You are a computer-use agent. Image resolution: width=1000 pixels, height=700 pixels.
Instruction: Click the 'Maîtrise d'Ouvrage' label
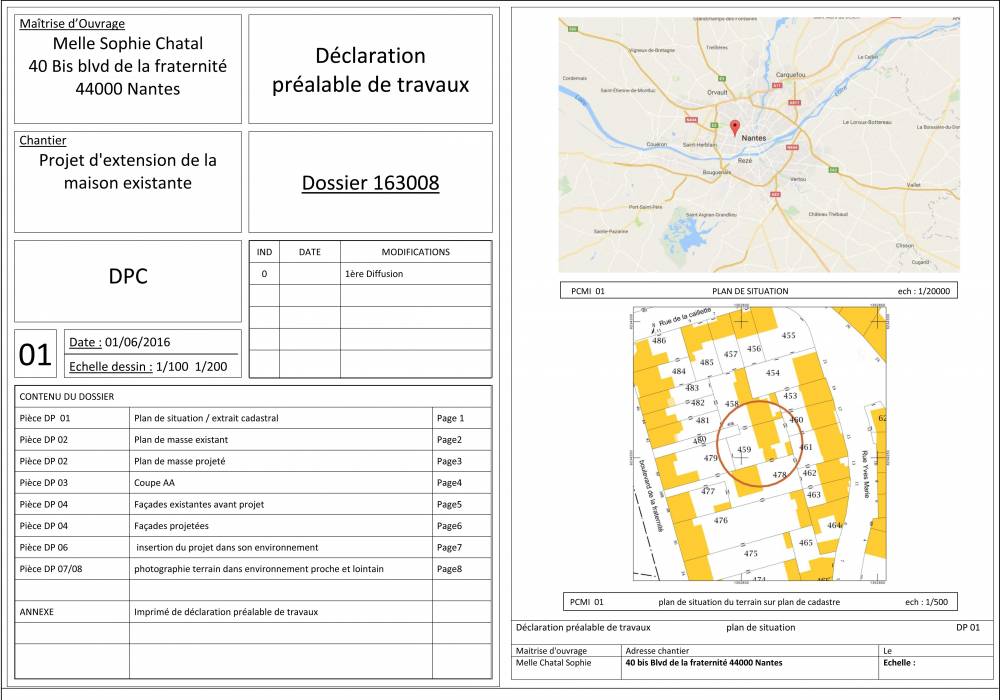[72, 24]
